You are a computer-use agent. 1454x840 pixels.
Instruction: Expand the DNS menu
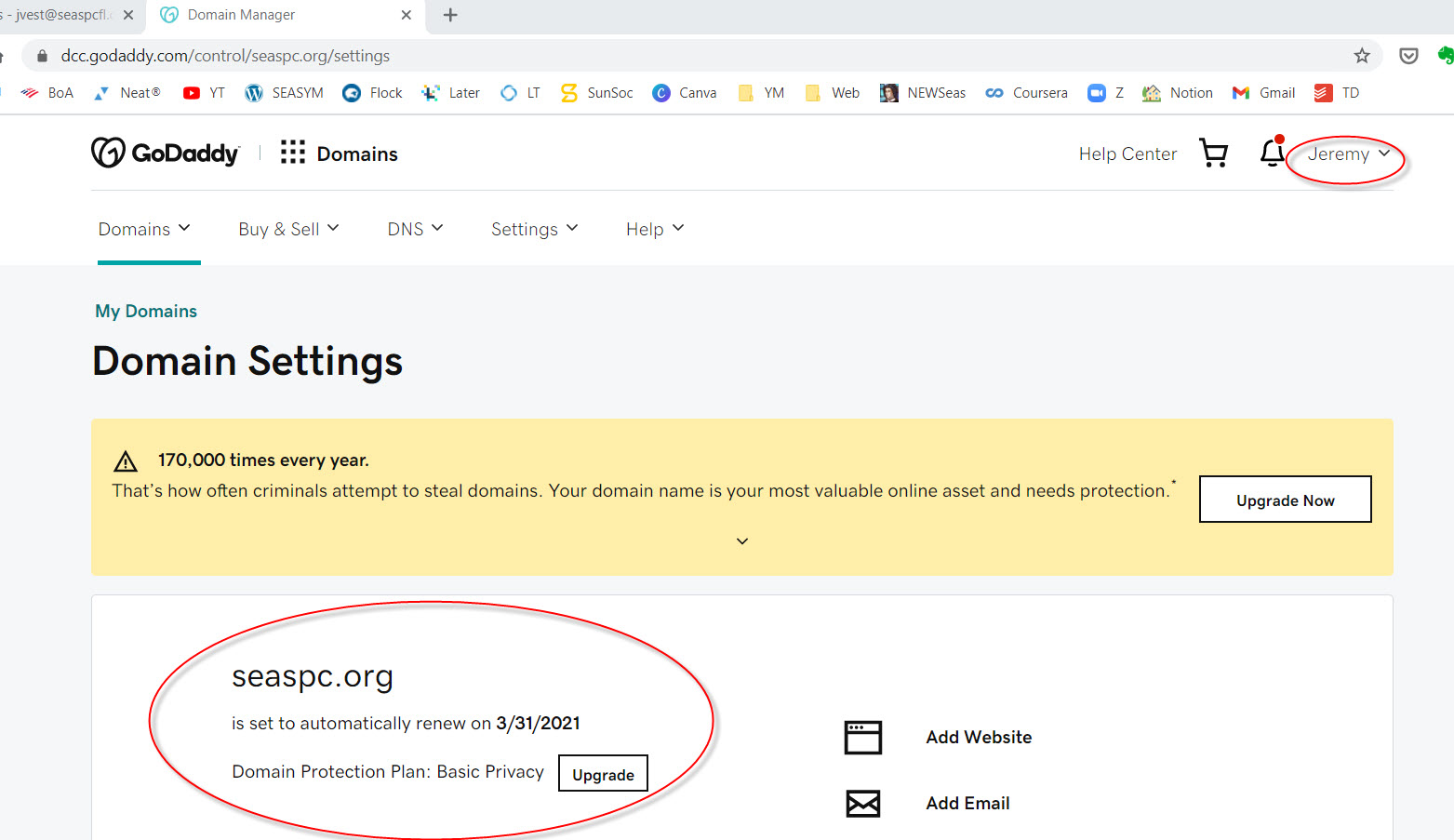[x=415, y=229]
